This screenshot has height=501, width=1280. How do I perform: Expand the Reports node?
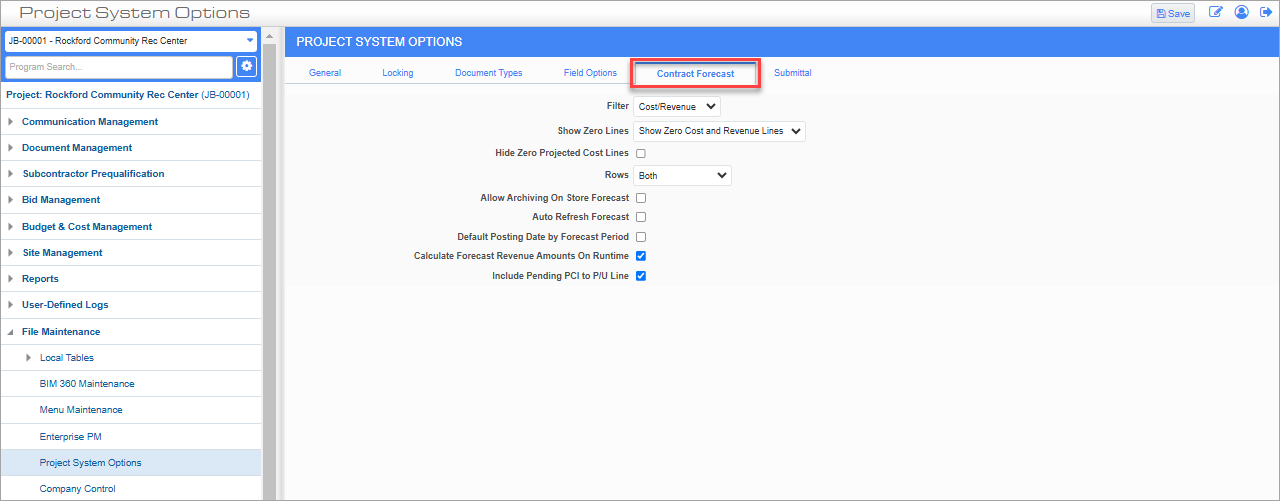10,279
